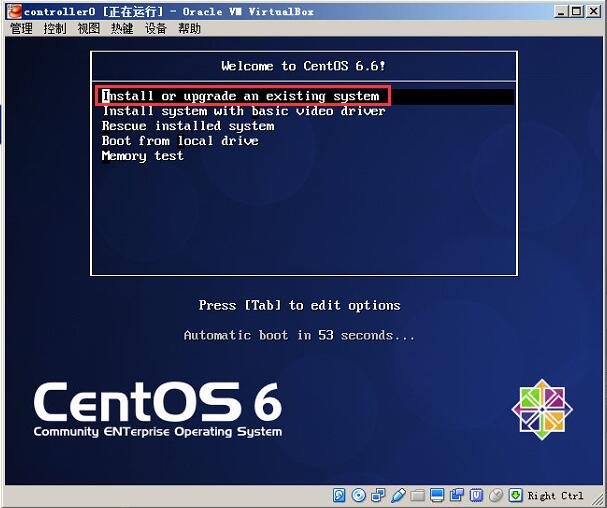Select Install system with basic video driver
Viewport: 607px width, 508px height.
tap(244, 111)
